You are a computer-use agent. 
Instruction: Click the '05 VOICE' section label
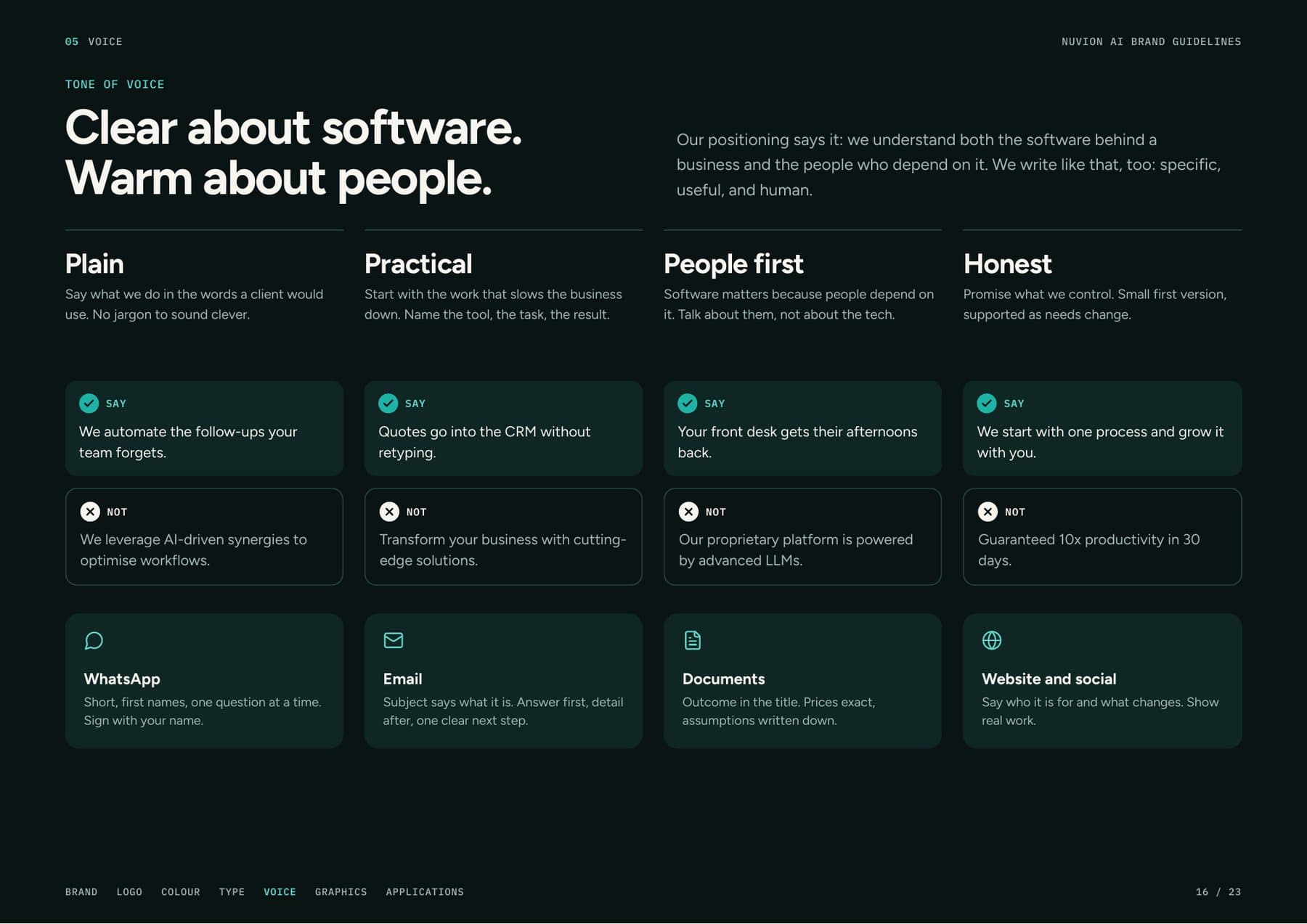pyautogui.click(x=94, y=42)
